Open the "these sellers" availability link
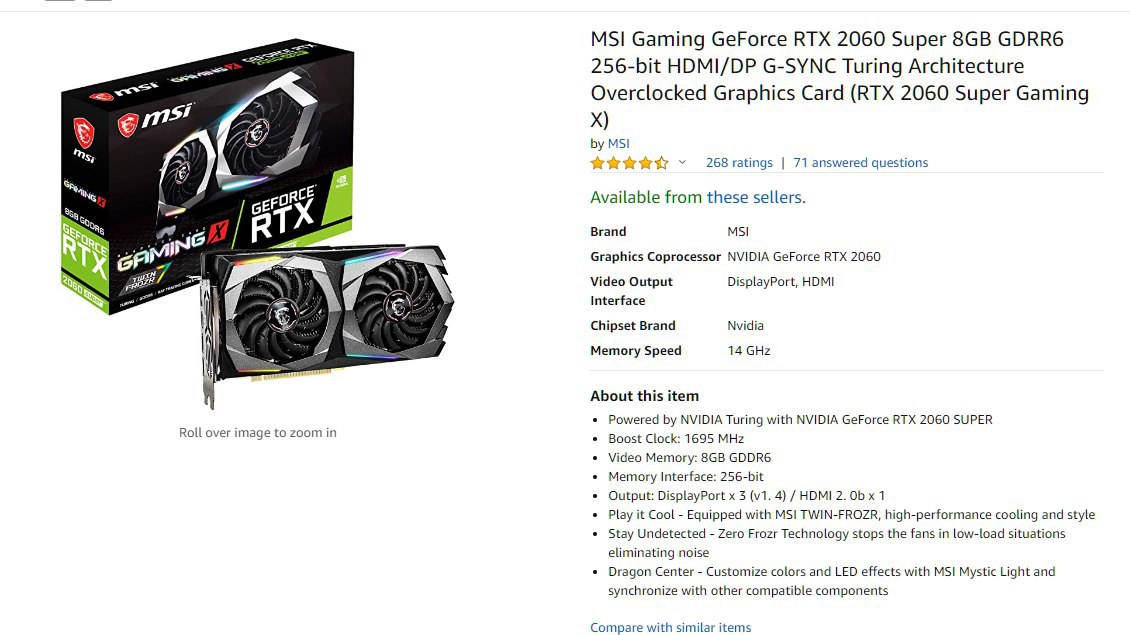This screenshot has height=635, width=1130. (756, 197)
